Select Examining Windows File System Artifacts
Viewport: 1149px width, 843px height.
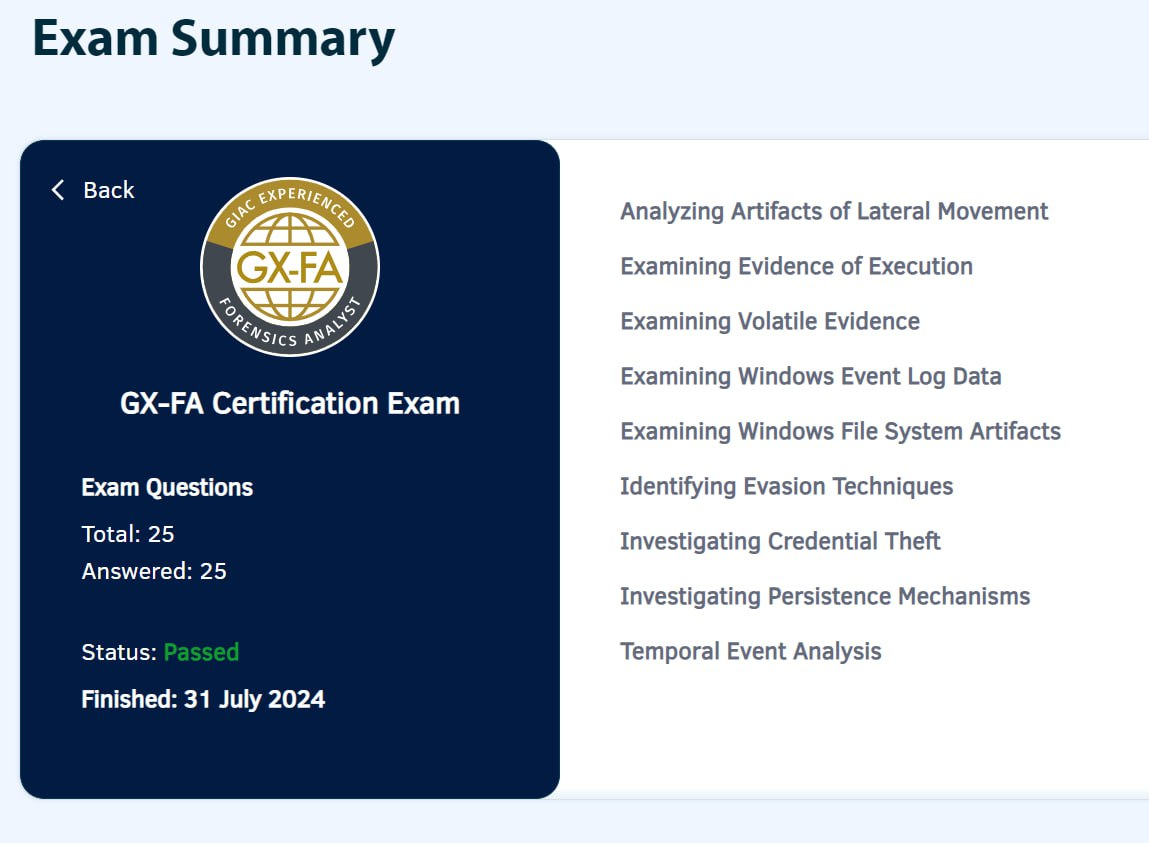coord(840,431)
